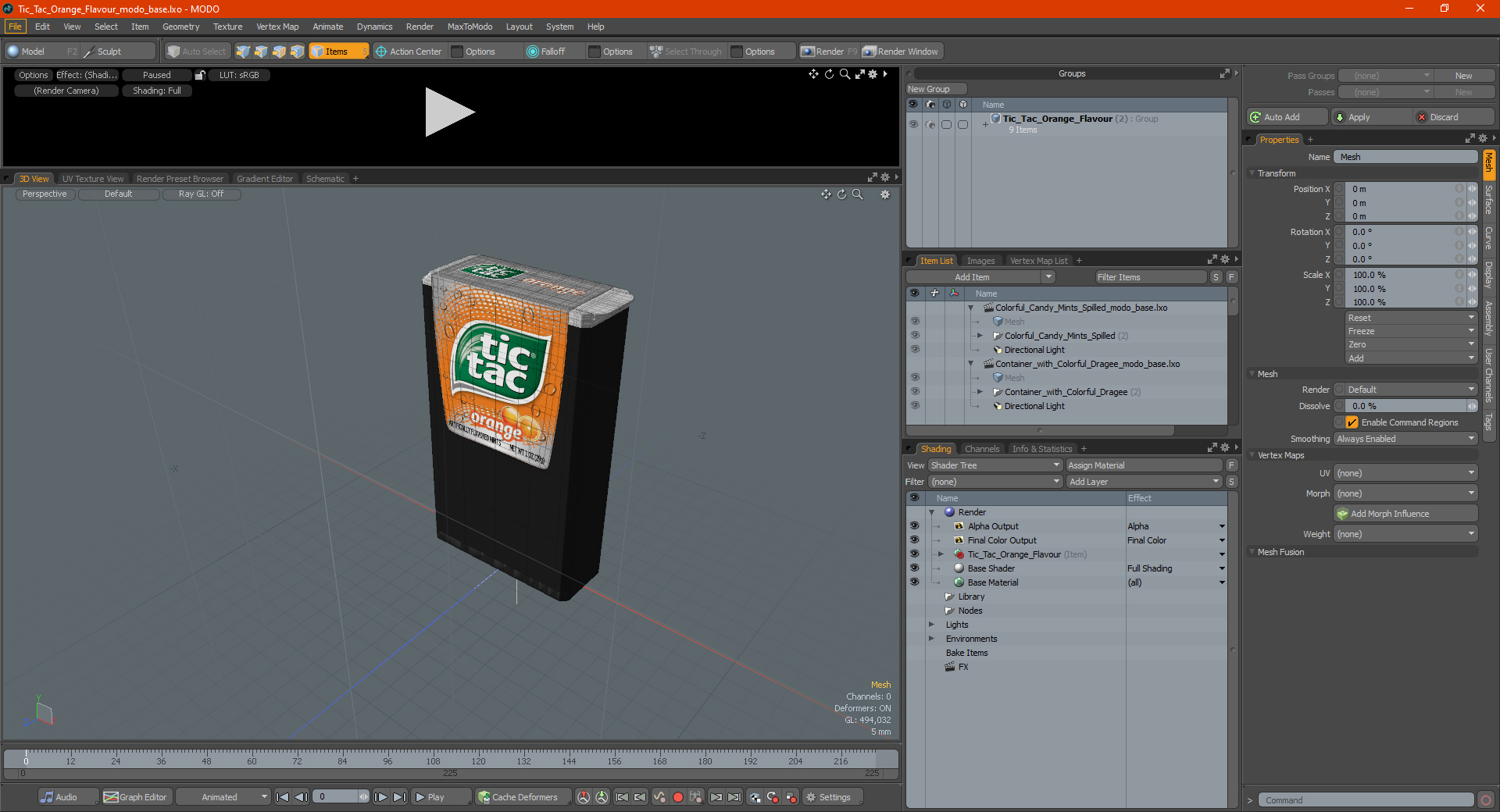Viewport: 1500px width, 812px height.
Task: Click the red record keyframe button
Action: [x=678, y=797]
